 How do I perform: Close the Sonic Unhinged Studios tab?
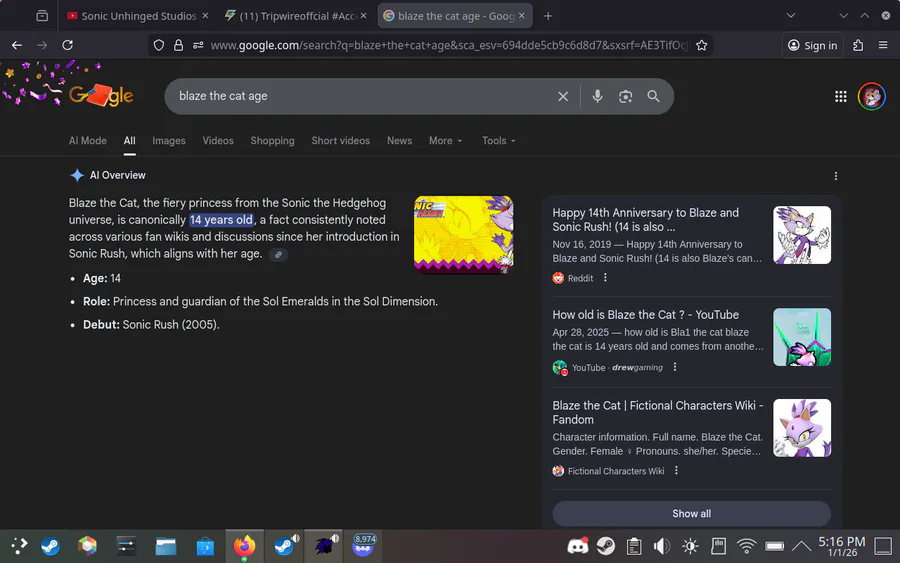click(x=205, y=15)
